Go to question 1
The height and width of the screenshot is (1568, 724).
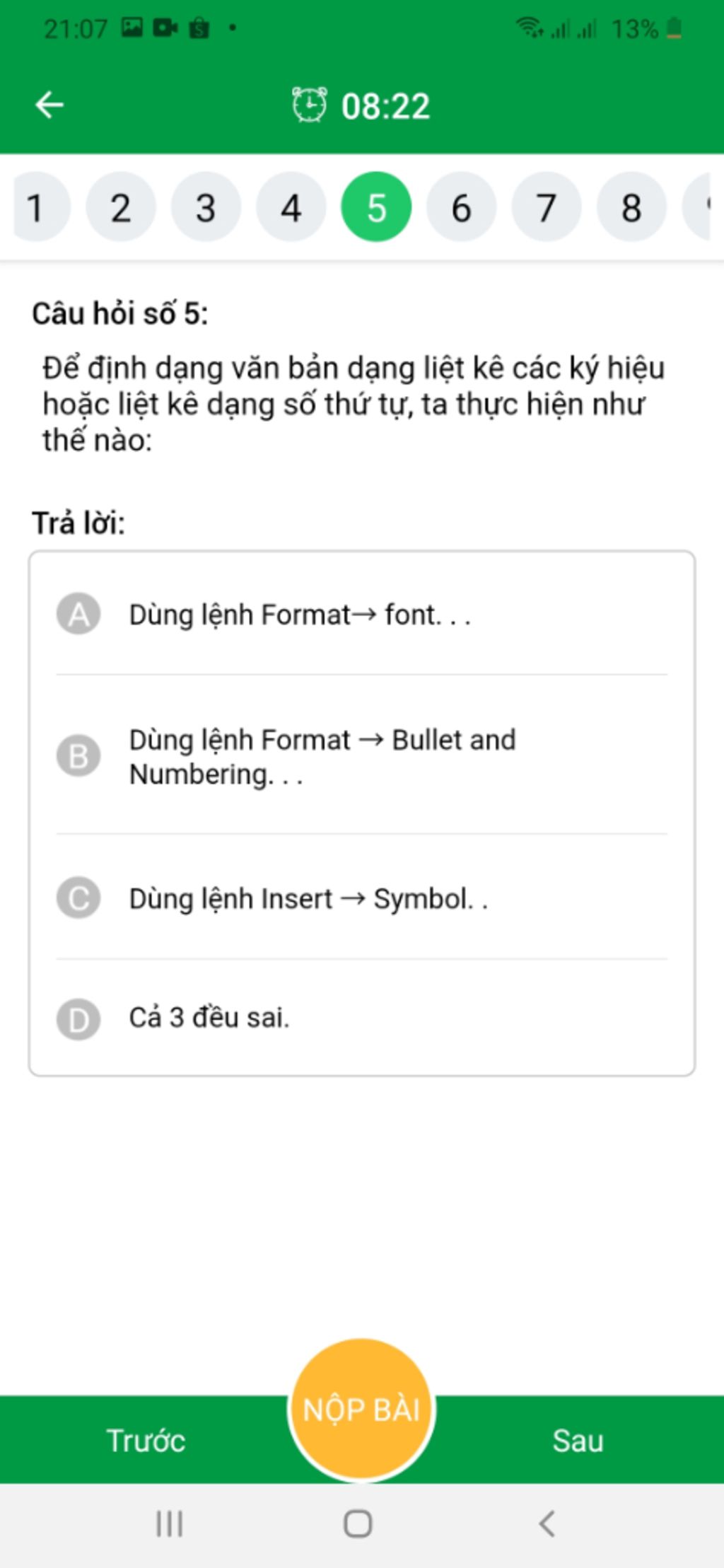35,208
